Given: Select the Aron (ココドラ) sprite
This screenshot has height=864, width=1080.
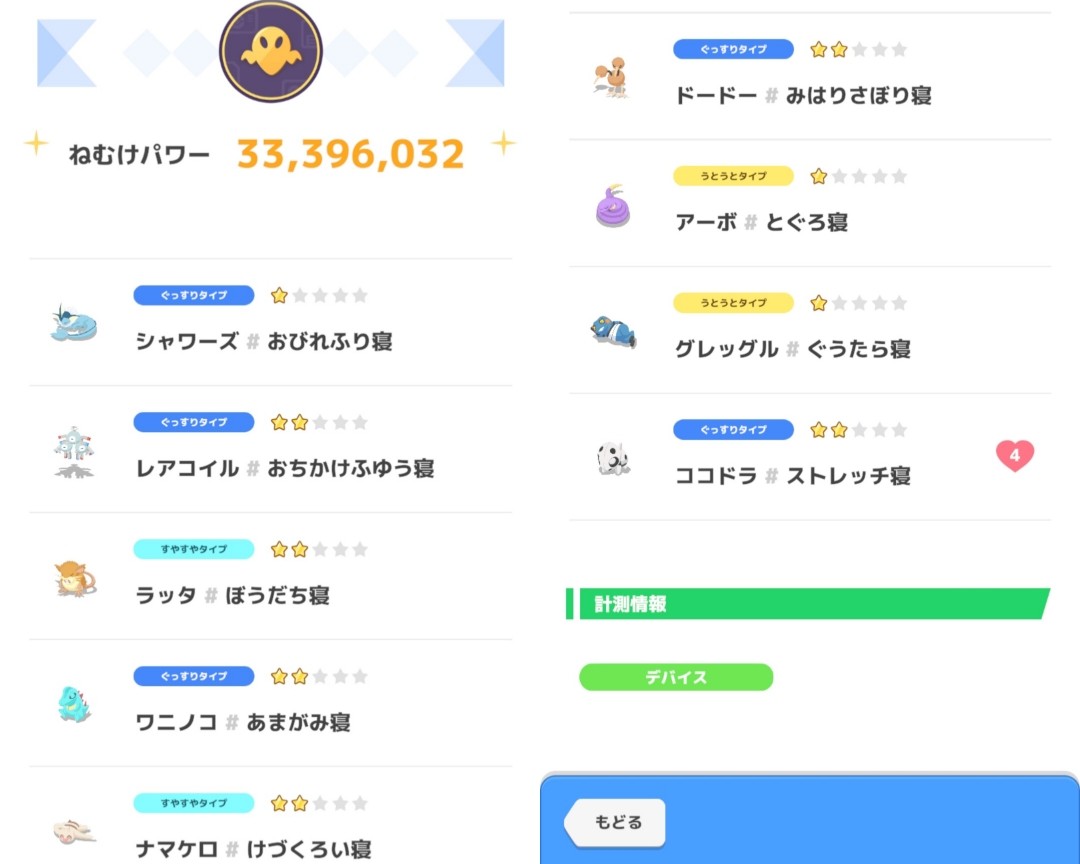Looking at the screenshot, I should (613, 459).
